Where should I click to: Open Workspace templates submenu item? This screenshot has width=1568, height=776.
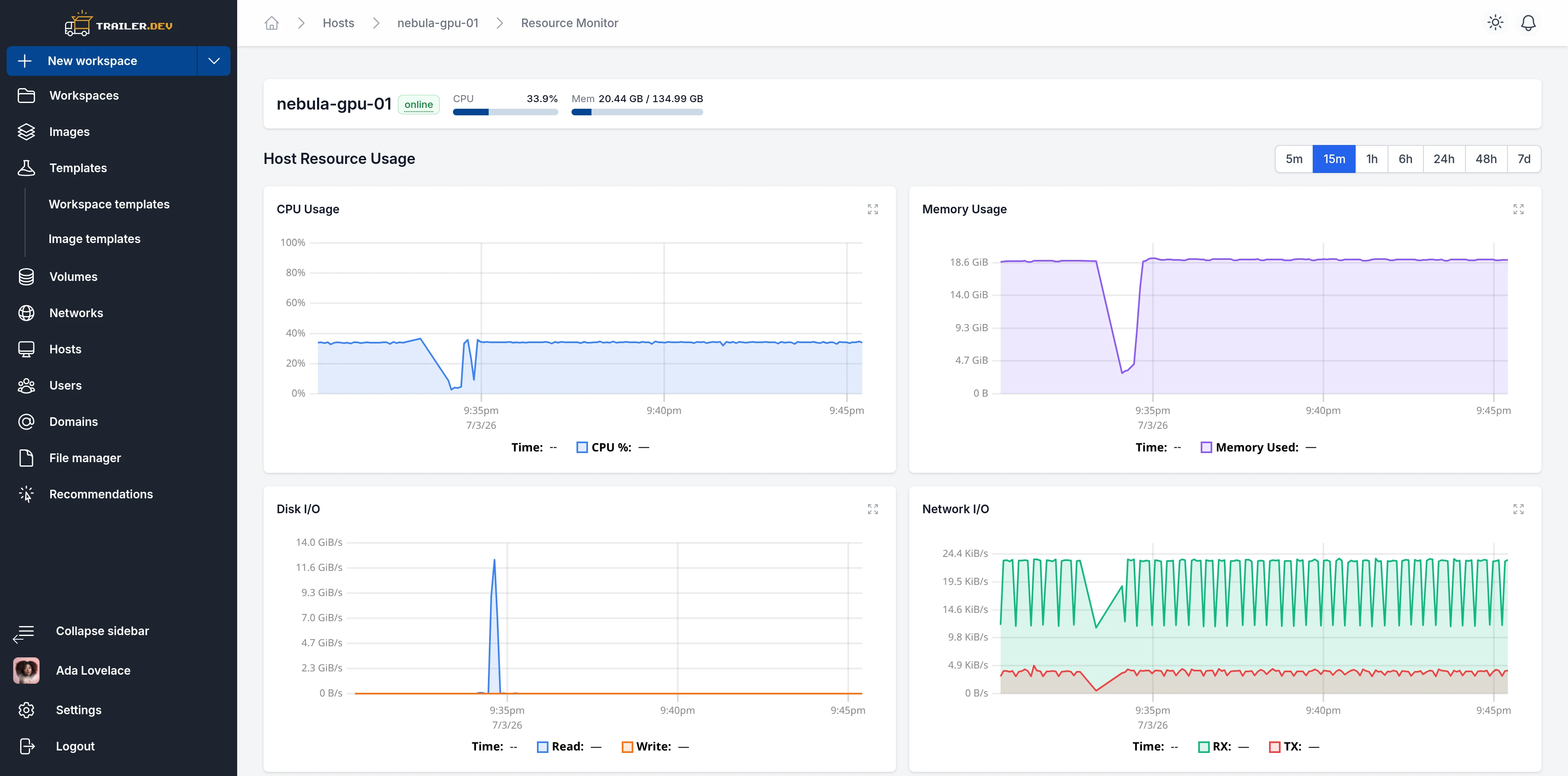pyautogui.click(x=109, y=204)
